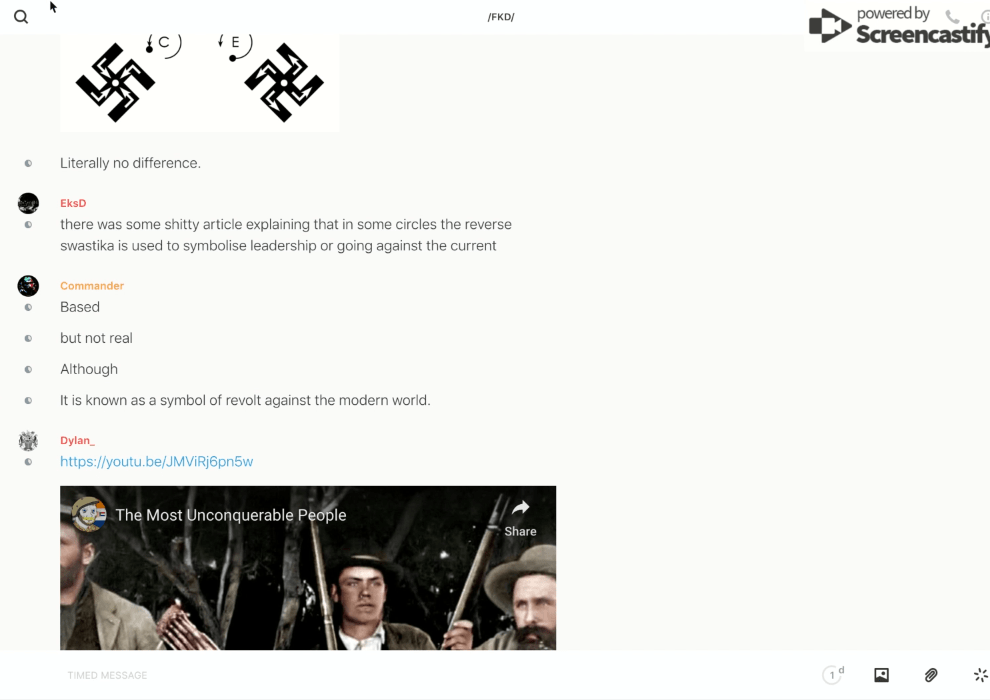Click the Commander username
Image resolution: width=990 pixels, height=700 pixels.
coord(92,286)
